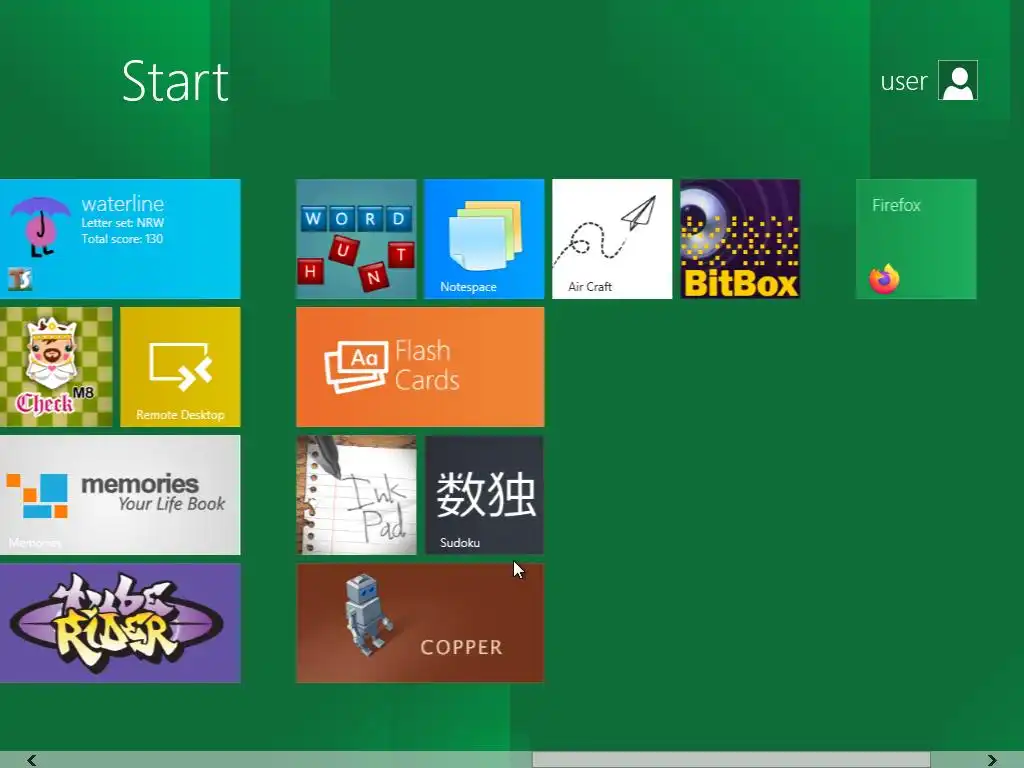Launch the Tube Rider game tile

pyautogui.click(x=120, y=623)
